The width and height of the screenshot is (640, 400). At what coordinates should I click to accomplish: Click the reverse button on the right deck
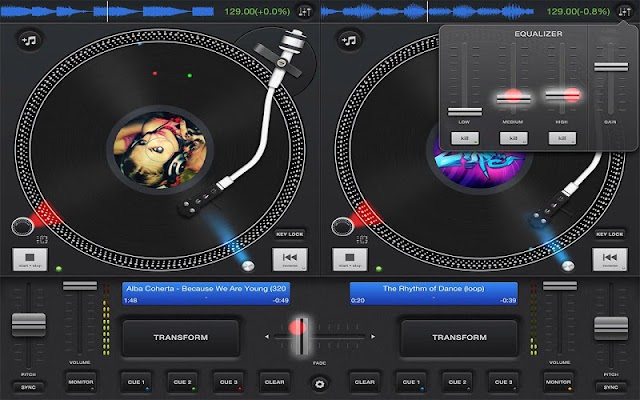click(x=610, y=260)
